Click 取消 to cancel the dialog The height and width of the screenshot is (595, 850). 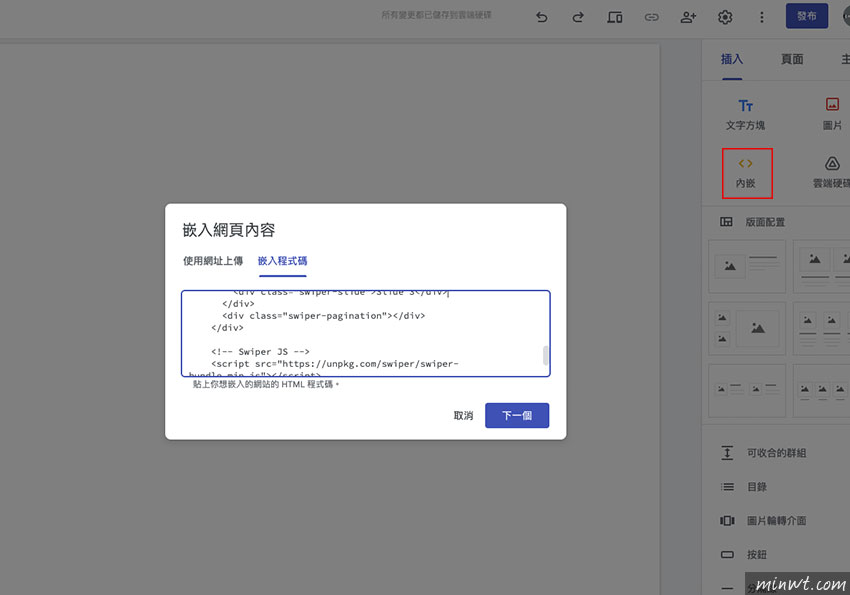[x=463, y=416]
